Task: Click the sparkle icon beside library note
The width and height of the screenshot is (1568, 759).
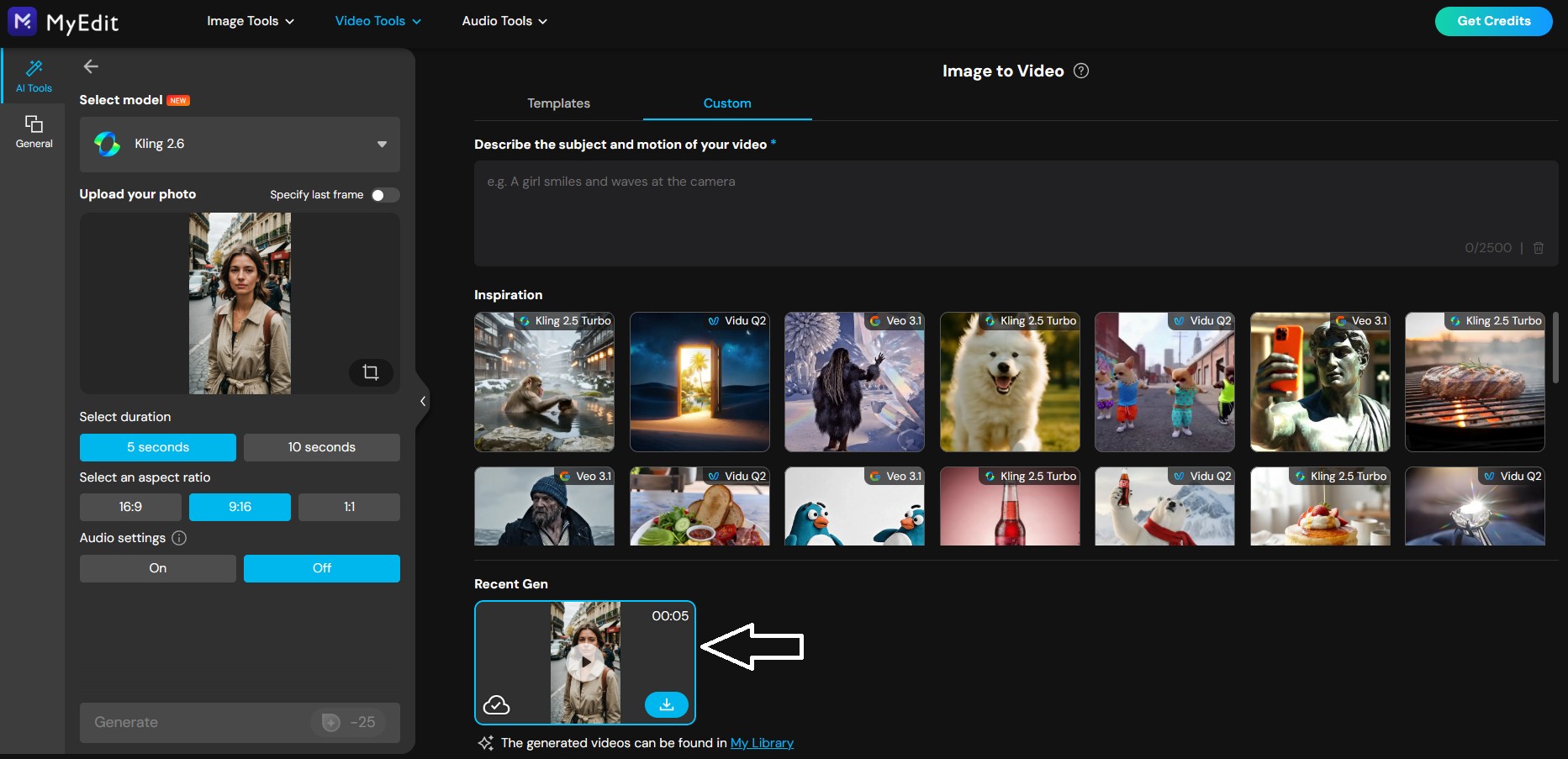Action: tap(486, 743)
